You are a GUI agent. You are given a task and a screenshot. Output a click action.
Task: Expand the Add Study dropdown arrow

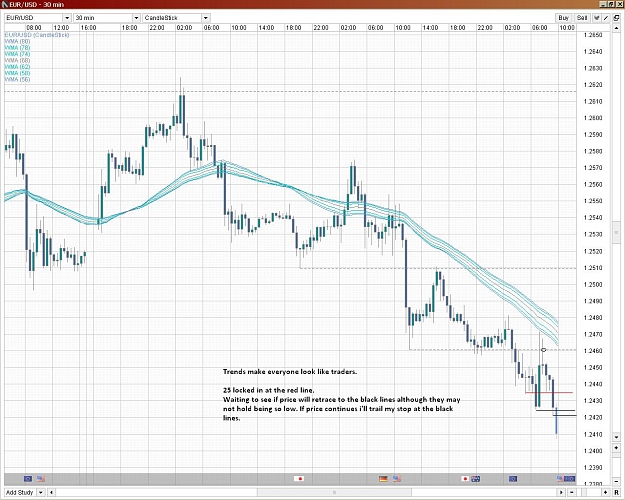point(41,492)
